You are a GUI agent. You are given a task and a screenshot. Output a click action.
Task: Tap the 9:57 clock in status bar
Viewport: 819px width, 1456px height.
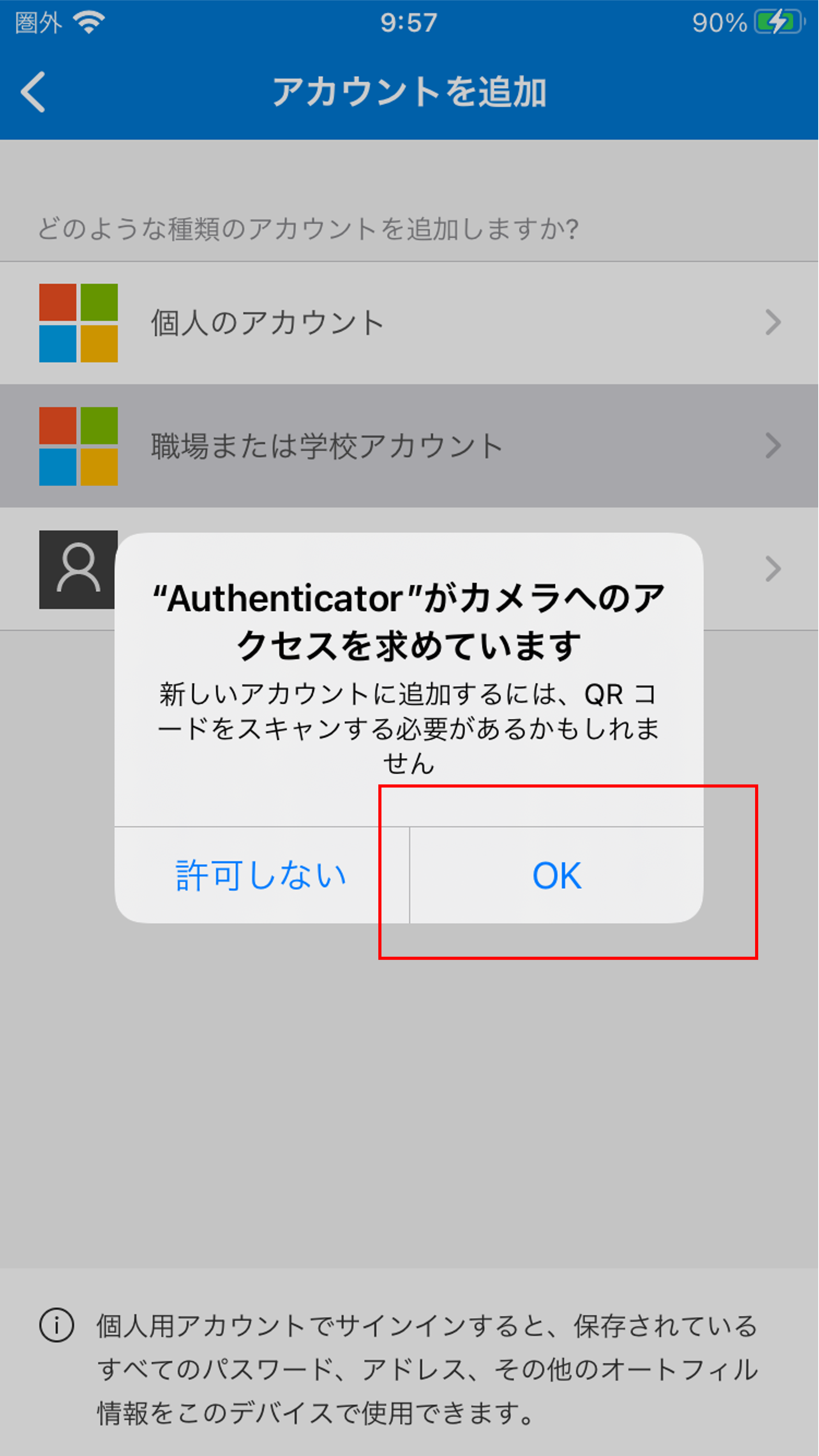point(409,23)
